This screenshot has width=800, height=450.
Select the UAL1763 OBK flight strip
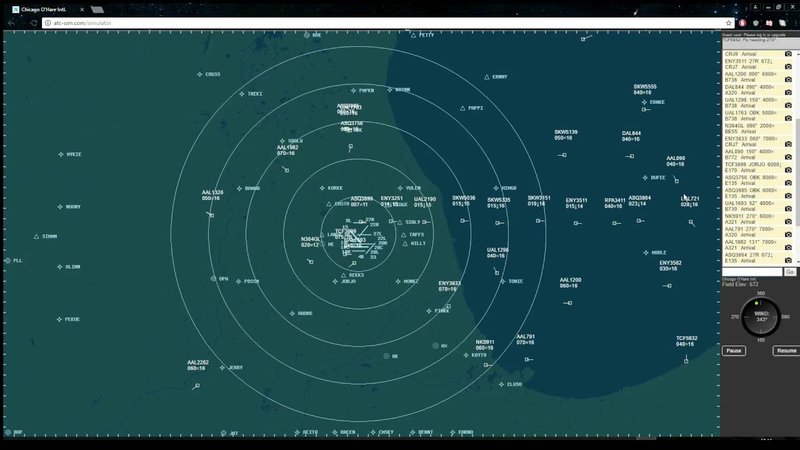click(754, 116)
